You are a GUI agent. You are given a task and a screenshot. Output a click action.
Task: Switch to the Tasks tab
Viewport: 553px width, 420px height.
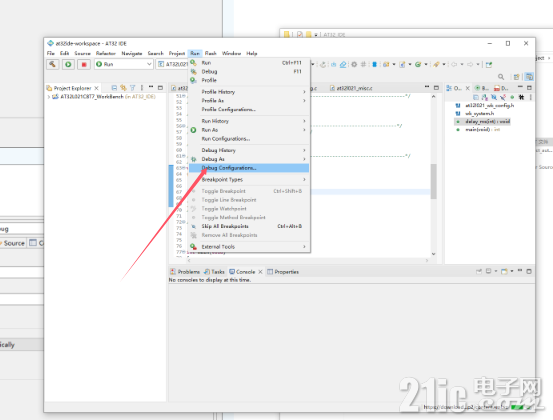pyautogui.click(x=214, y=272)
